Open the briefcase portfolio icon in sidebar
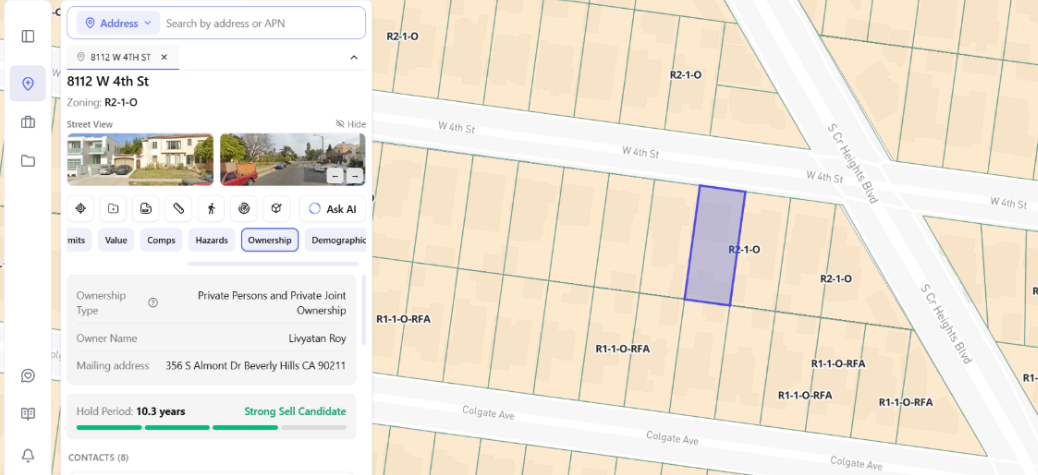 tap(28, 122)
